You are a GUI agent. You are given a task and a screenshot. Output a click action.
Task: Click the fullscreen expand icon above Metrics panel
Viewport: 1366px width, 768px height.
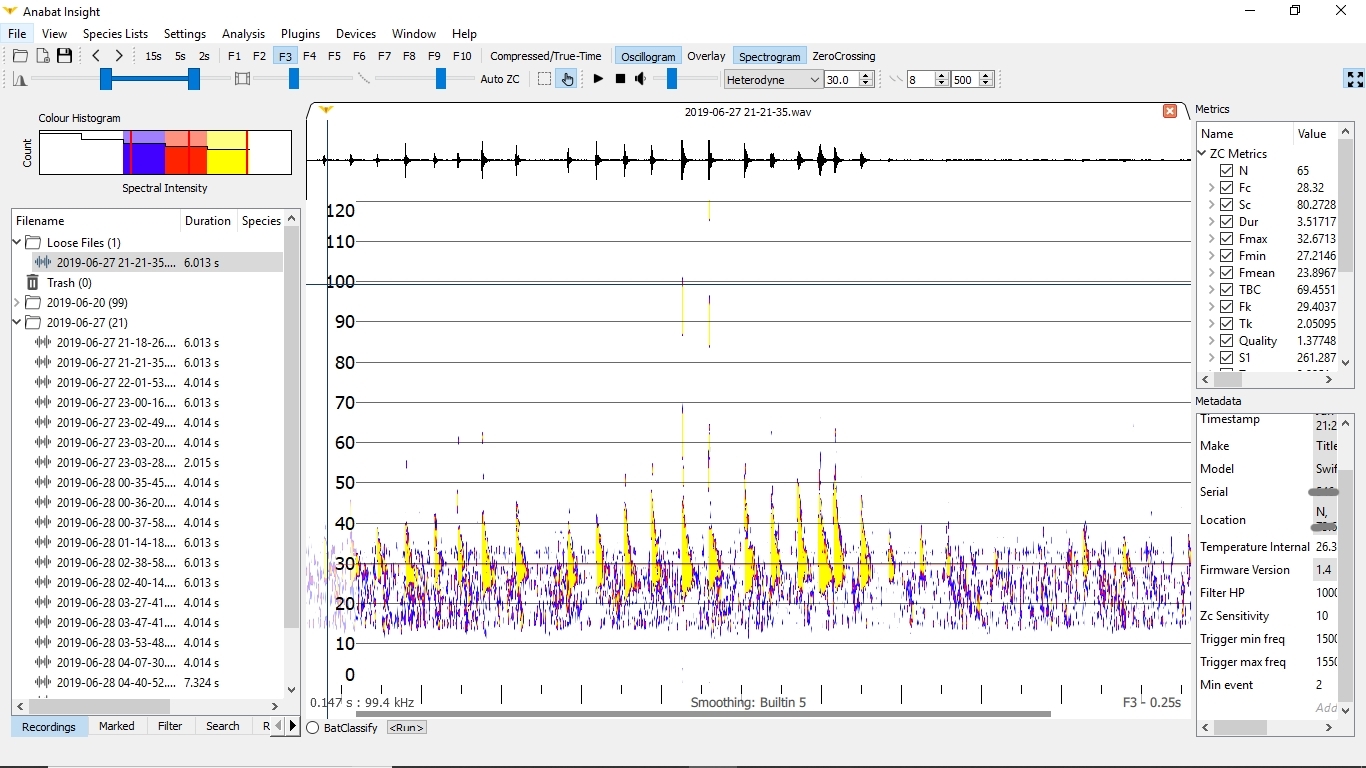point(1354,79)
